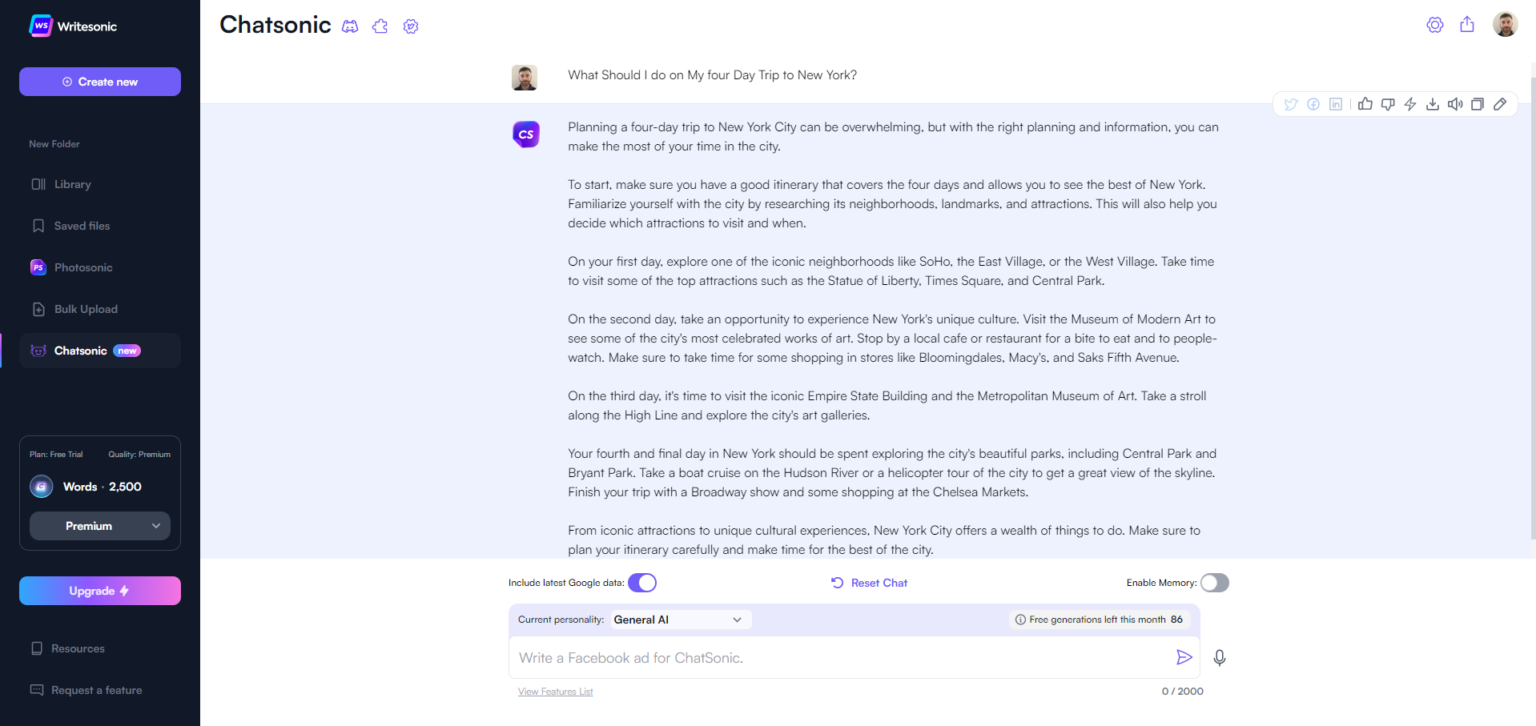The image size is (1536, 726).
Task: Thumbs down the chatbot response
Action: point(1388,103)
